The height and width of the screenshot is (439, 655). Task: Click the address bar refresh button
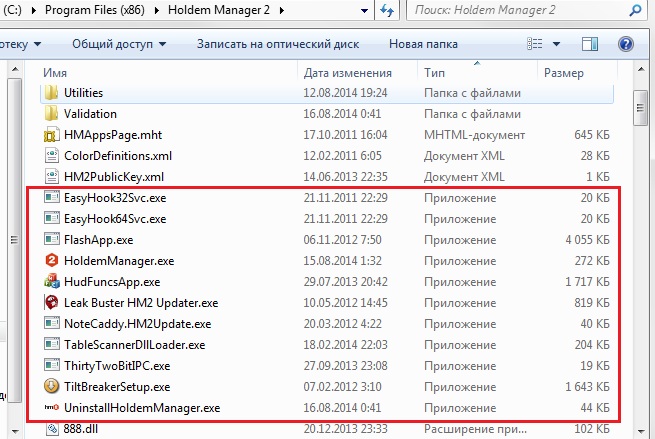click(x=387, y=10)
